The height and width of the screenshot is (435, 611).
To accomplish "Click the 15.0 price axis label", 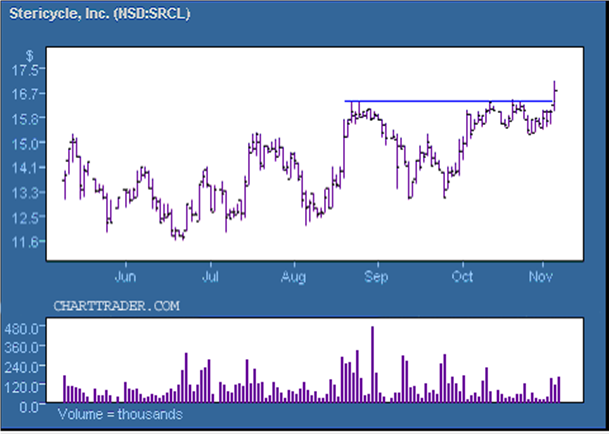I will point(25,144).
